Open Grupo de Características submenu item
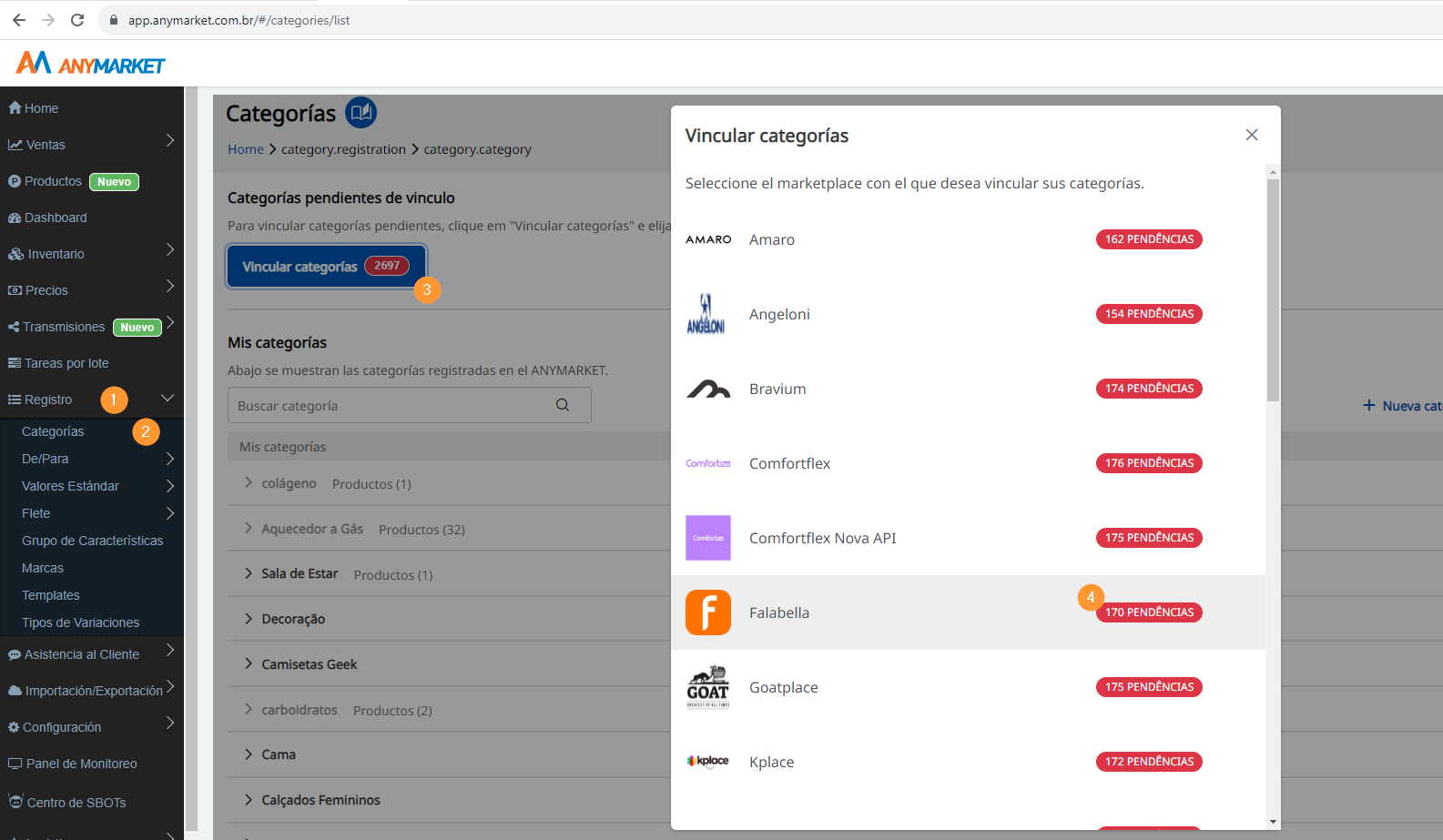This screenshot has height=840, width=1443. pyautogui.click(x=93, y=541)
